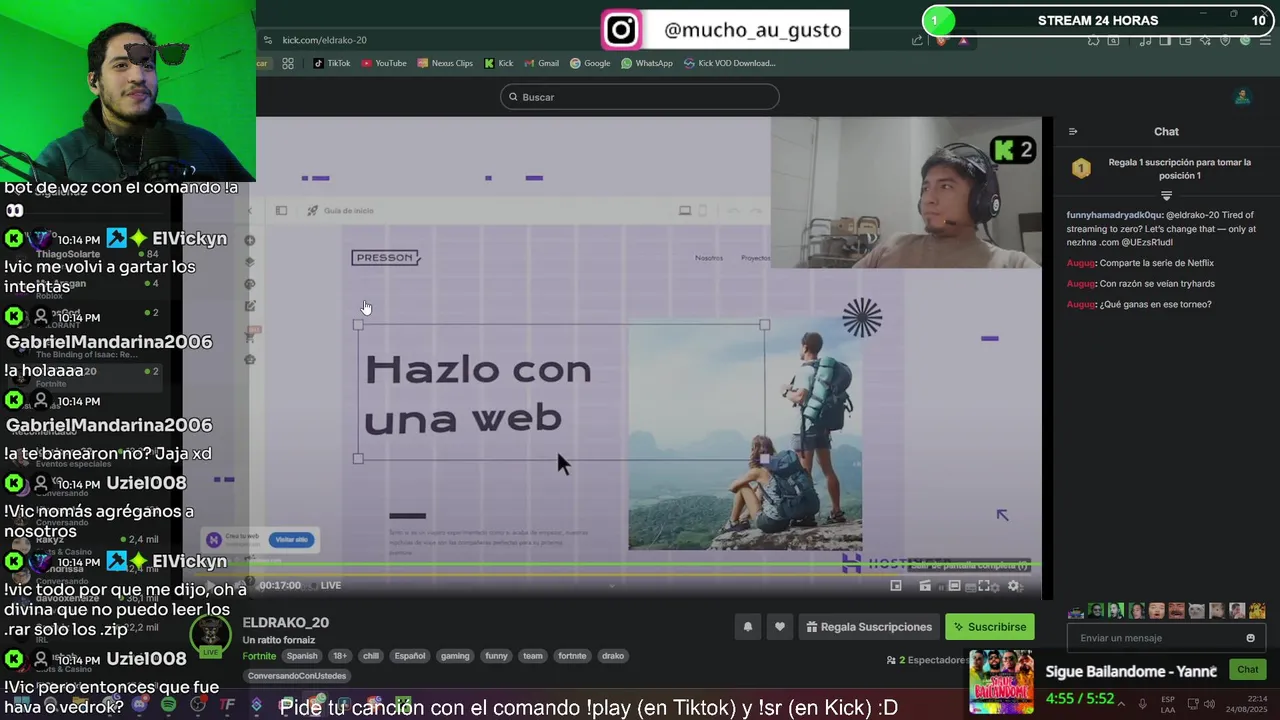
Task: Toggle notifications with the bell button
Action: click(747, 627)
